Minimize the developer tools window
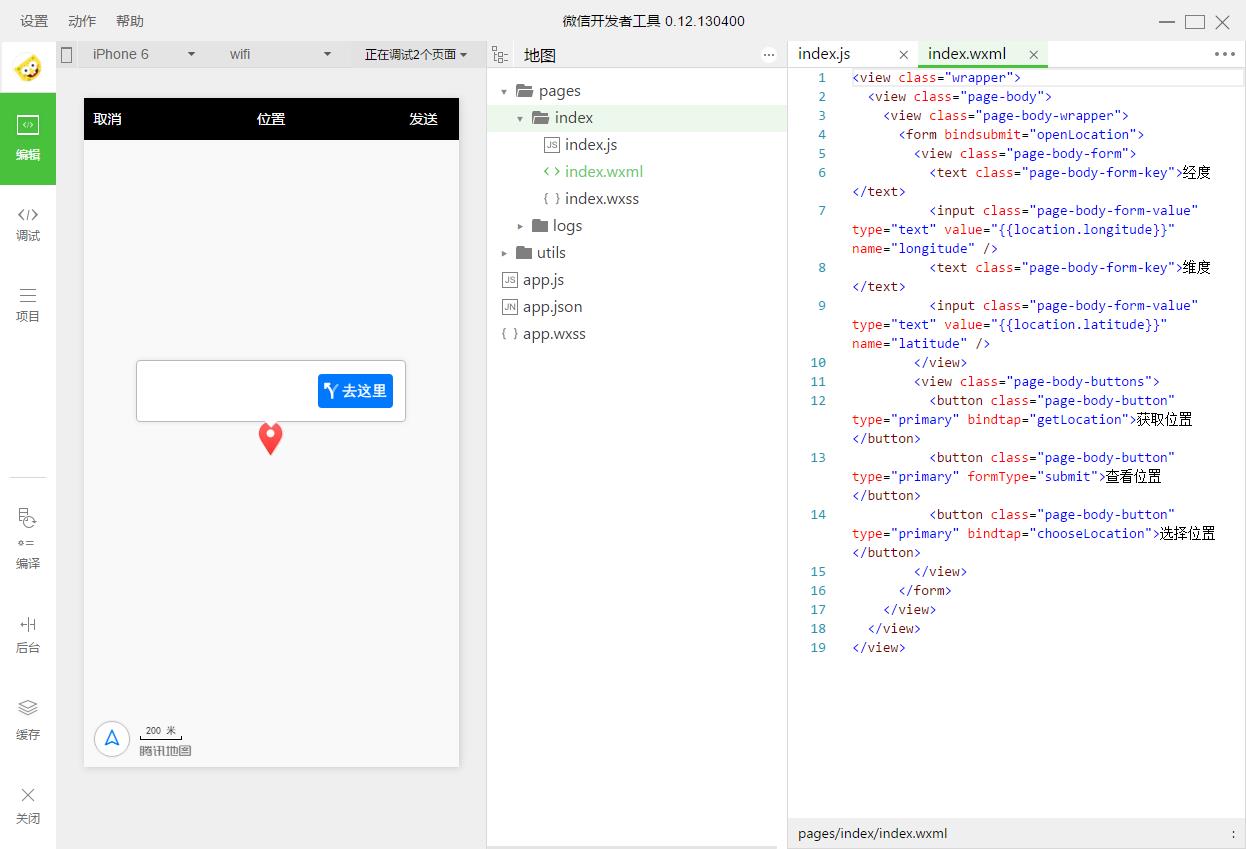The image size is (1246, 849). [x=1167, y=22]
